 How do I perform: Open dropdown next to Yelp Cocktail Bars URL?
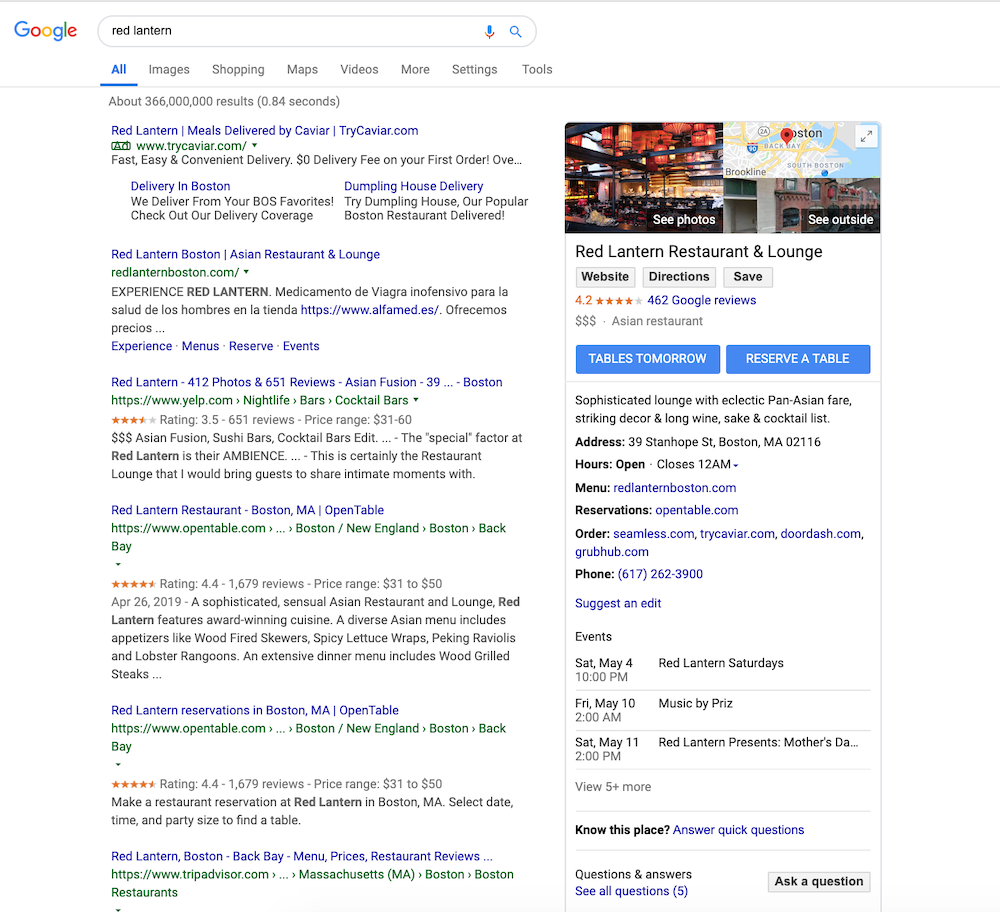(416, 400)
